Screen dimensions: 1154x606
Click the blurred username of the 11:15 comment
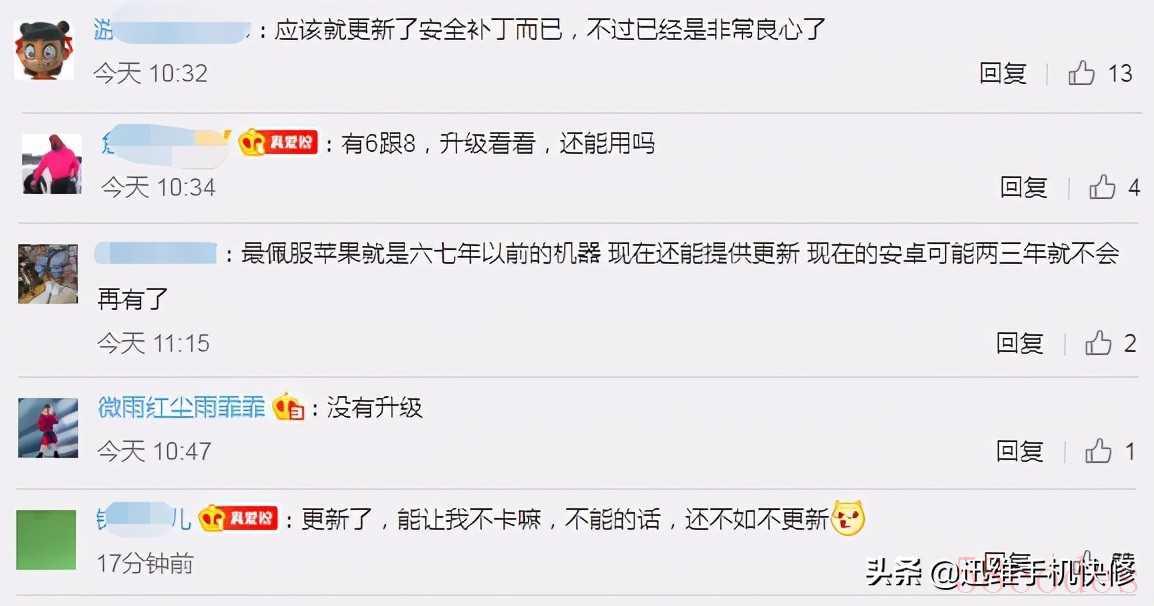tap(156, 254)
